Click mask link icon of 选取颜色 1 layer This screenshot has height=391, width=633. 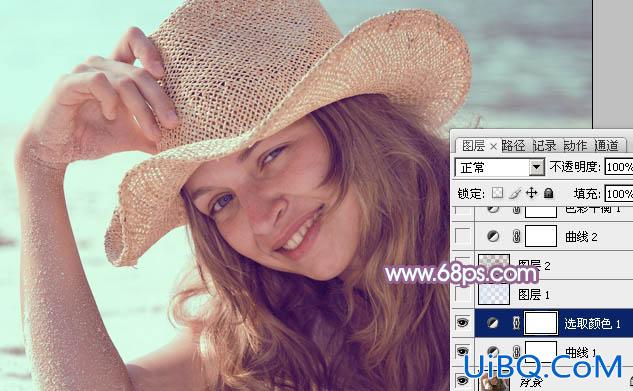click(516, 323)
